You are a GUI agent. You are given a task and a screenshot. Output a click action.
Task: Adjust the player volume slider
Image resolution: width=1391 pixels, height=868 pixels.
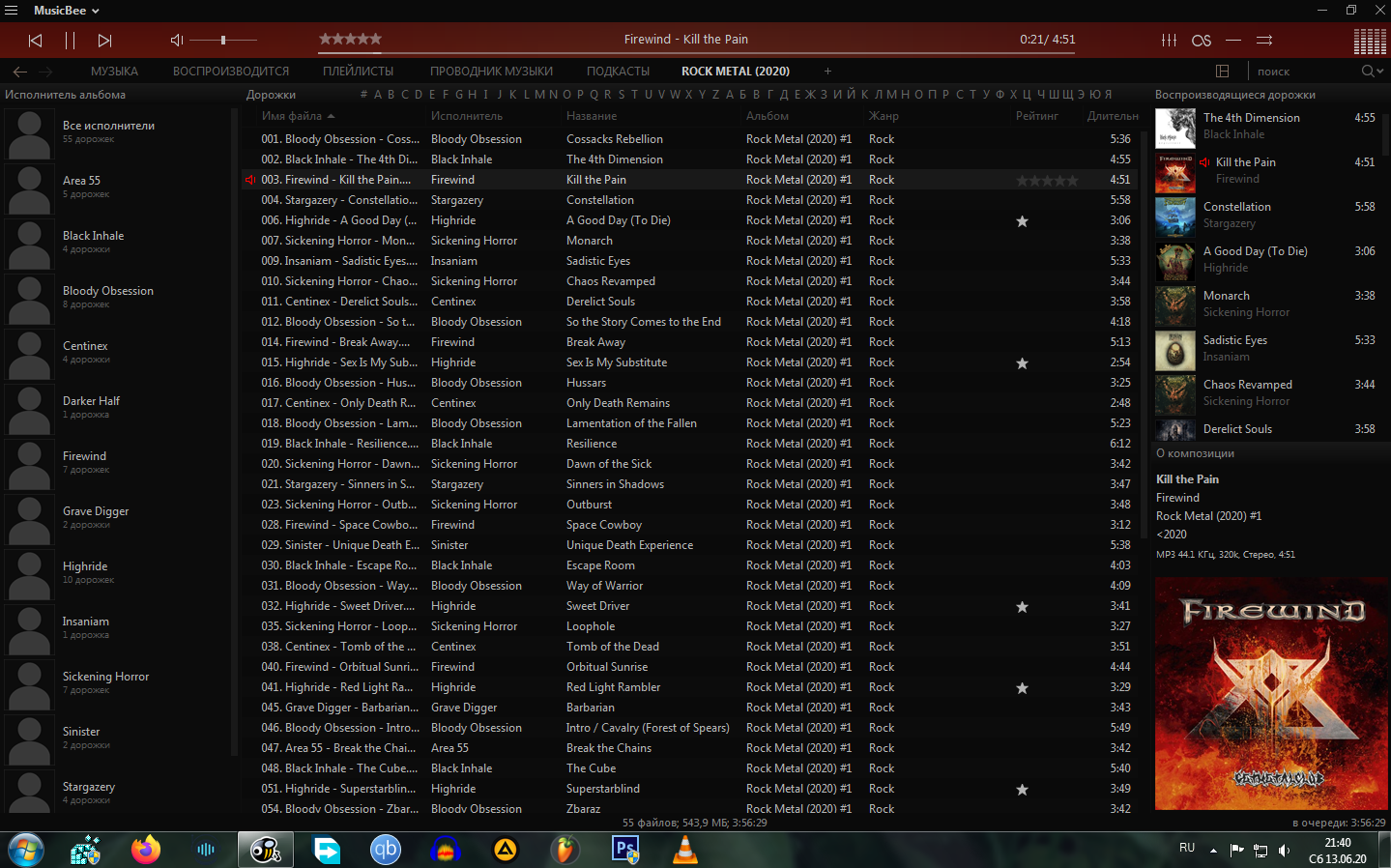point(223,41)
